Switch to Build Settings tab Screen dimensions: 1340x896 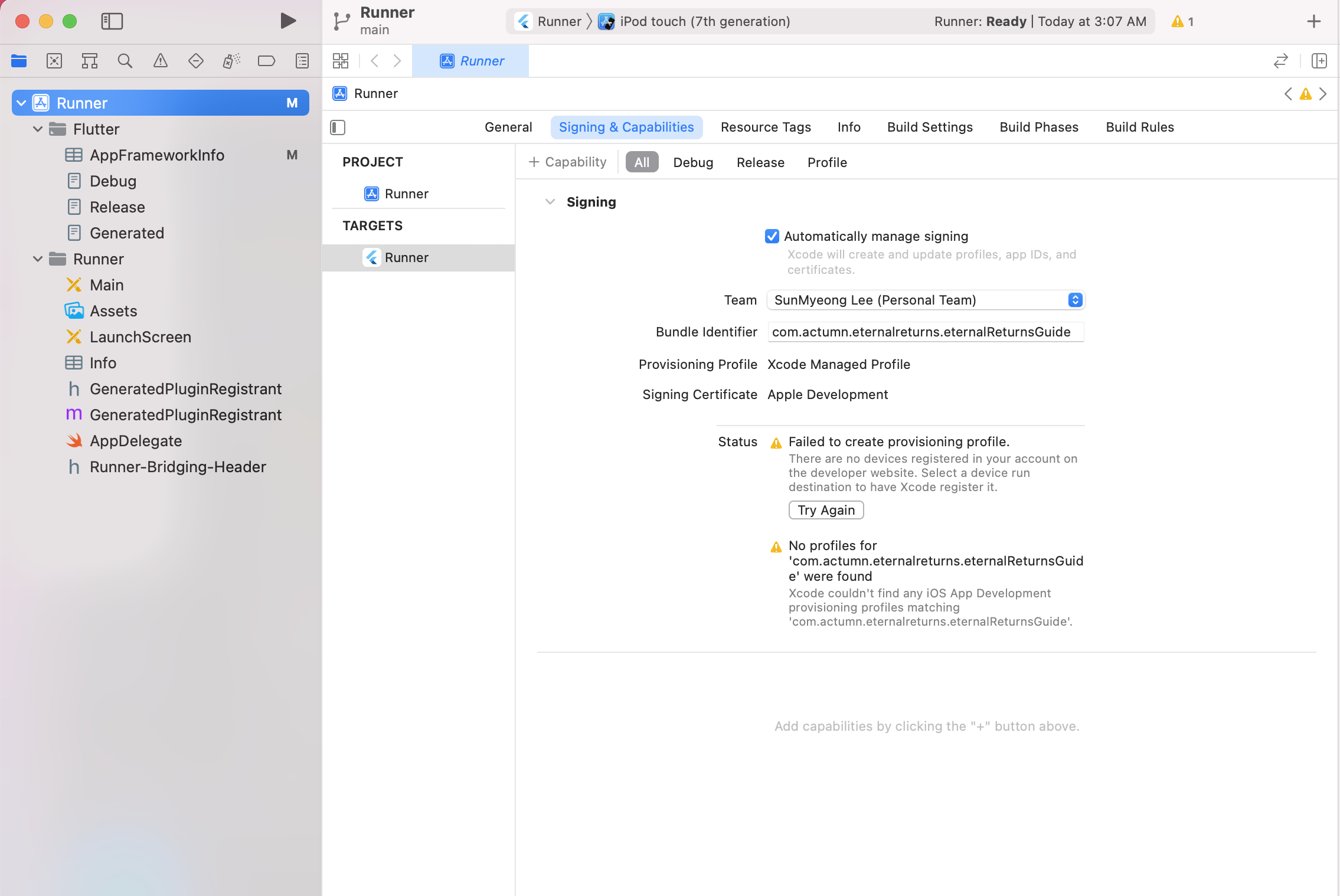(930, 127)
